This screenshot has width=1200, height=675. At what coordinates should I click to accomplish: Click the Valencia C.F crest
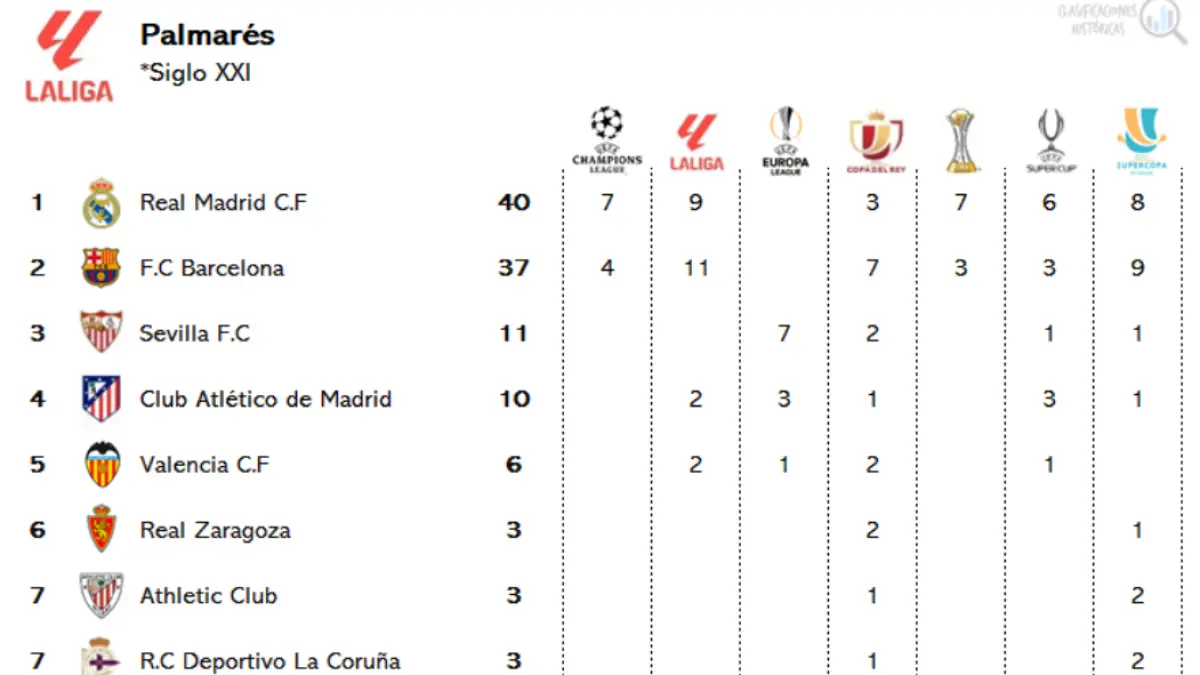tap(101, 464)
